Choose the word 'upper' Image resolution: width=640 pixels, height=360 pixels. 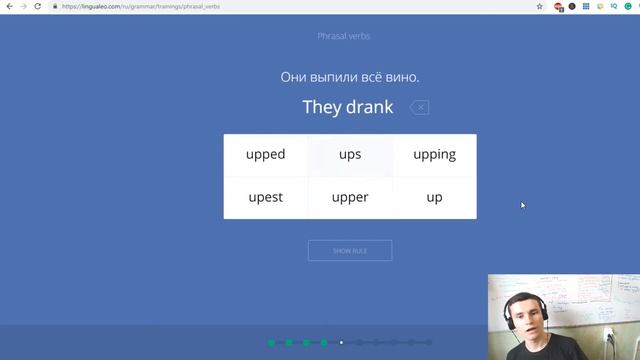point(350,198)
